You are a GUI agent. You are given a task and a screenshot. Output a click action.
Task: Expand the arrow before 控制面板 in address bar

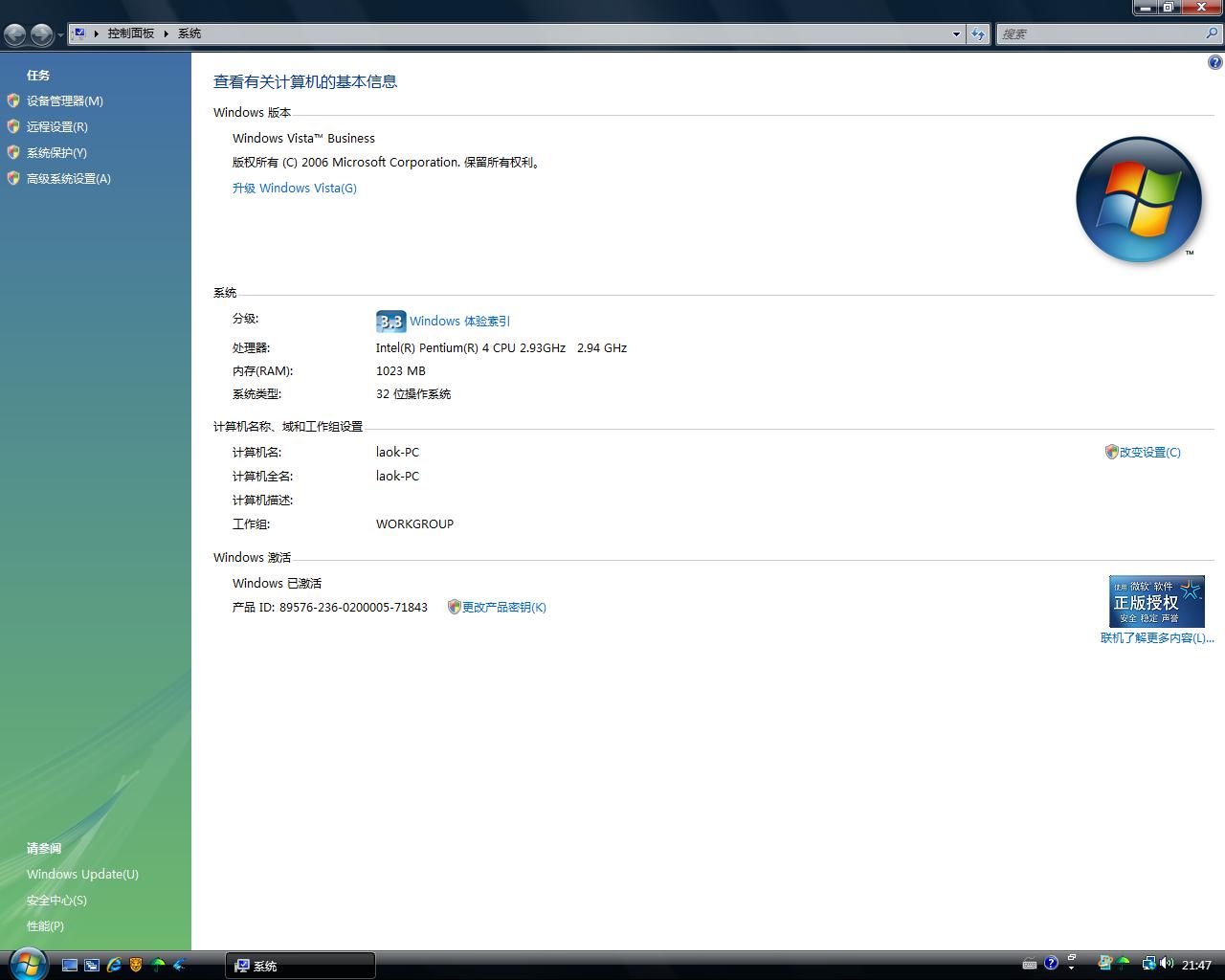[97, 33]
